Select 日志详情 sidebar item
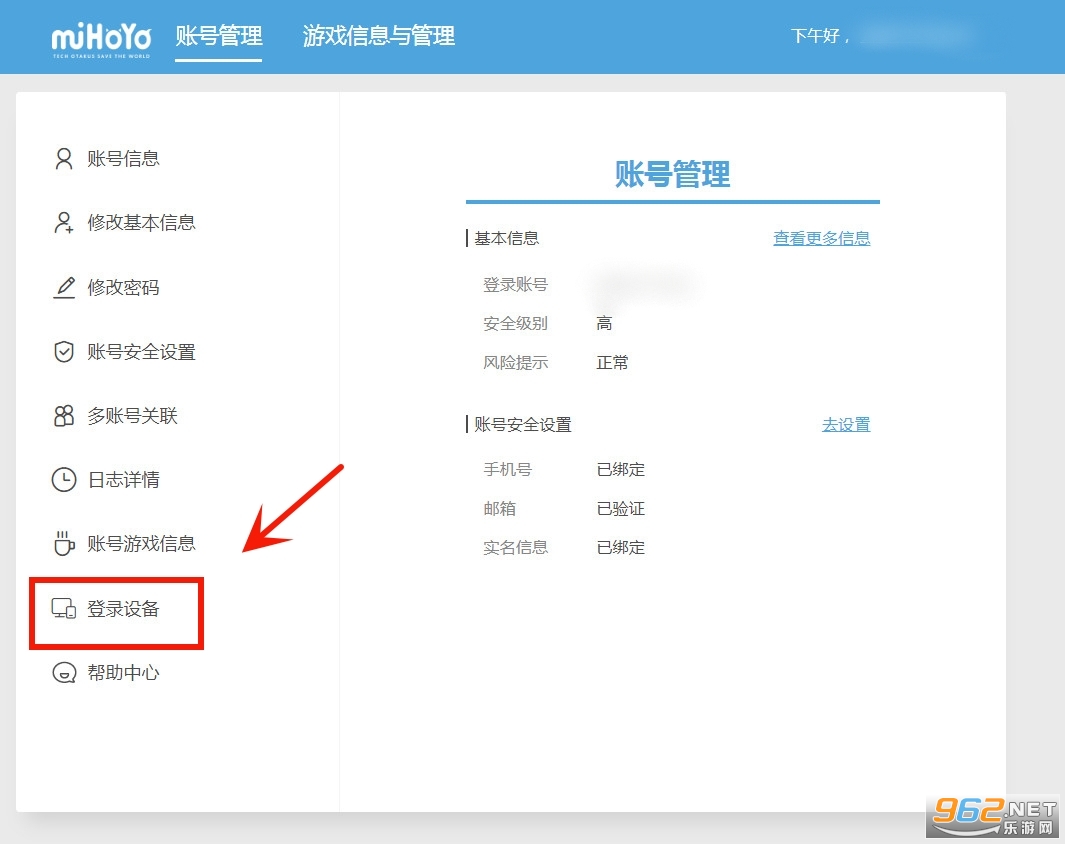 (123, 480)
